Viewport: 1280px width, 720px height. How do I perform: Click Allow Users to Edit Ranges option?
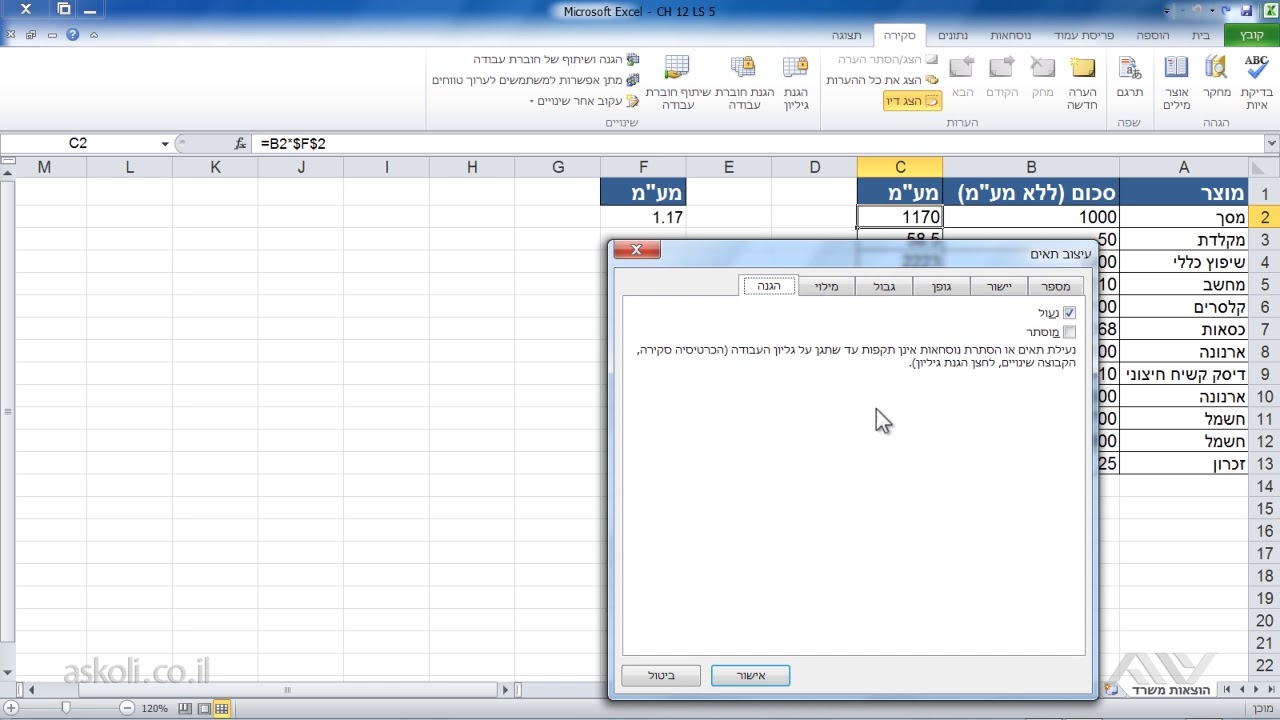click(536, 80)
